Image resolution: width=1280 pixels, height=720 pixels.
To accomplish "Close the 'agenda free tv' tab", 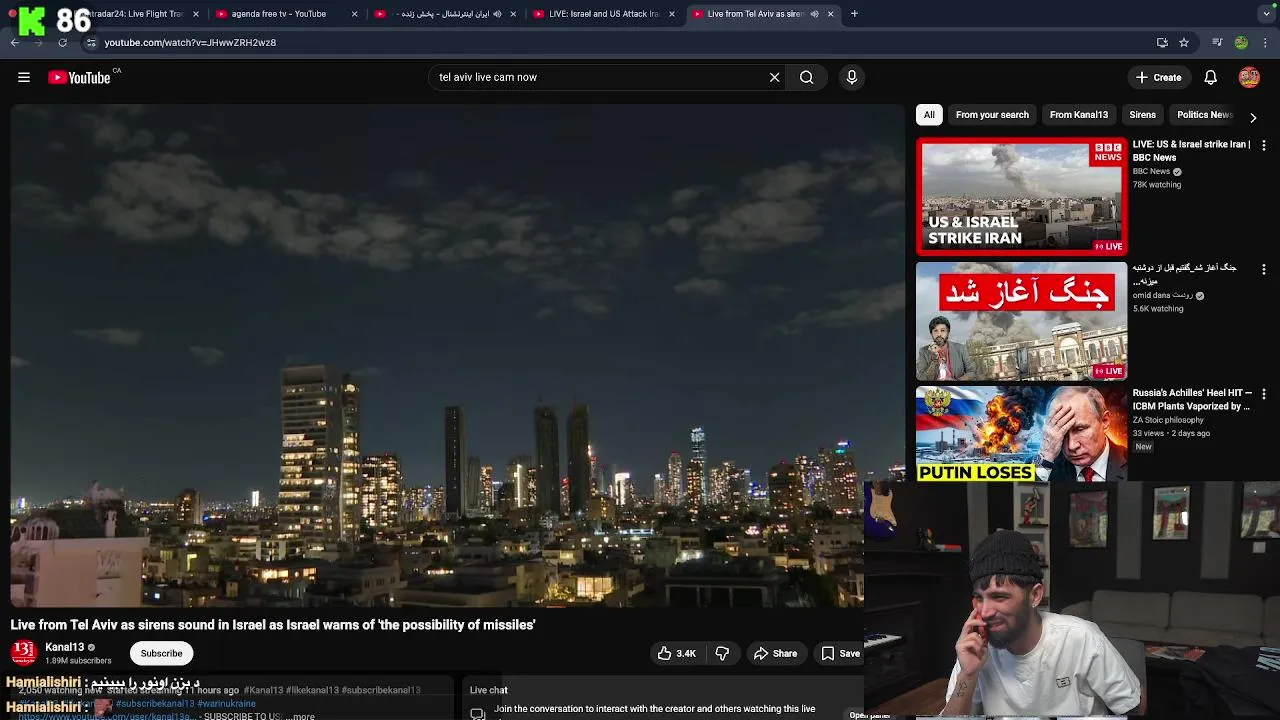I will pyautogui.click(x=354, y=14).
